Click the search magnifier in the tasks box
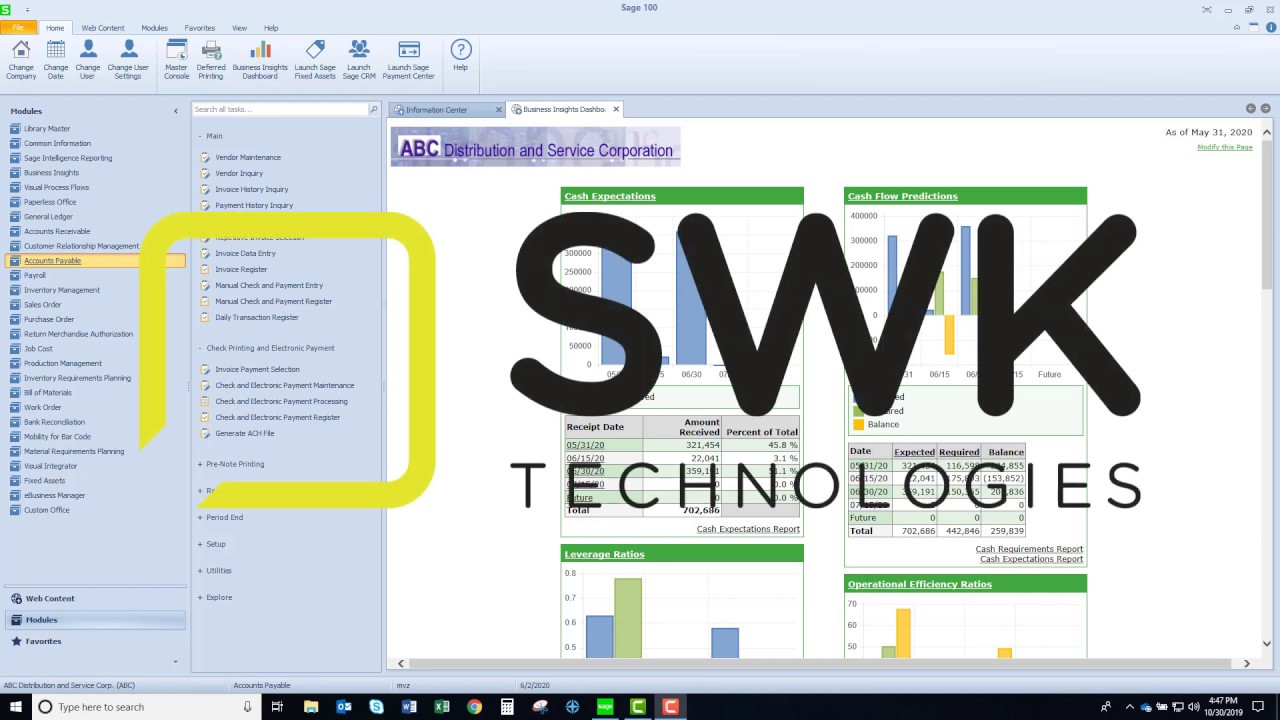The image size is (1280, 720). click(374, 109)
